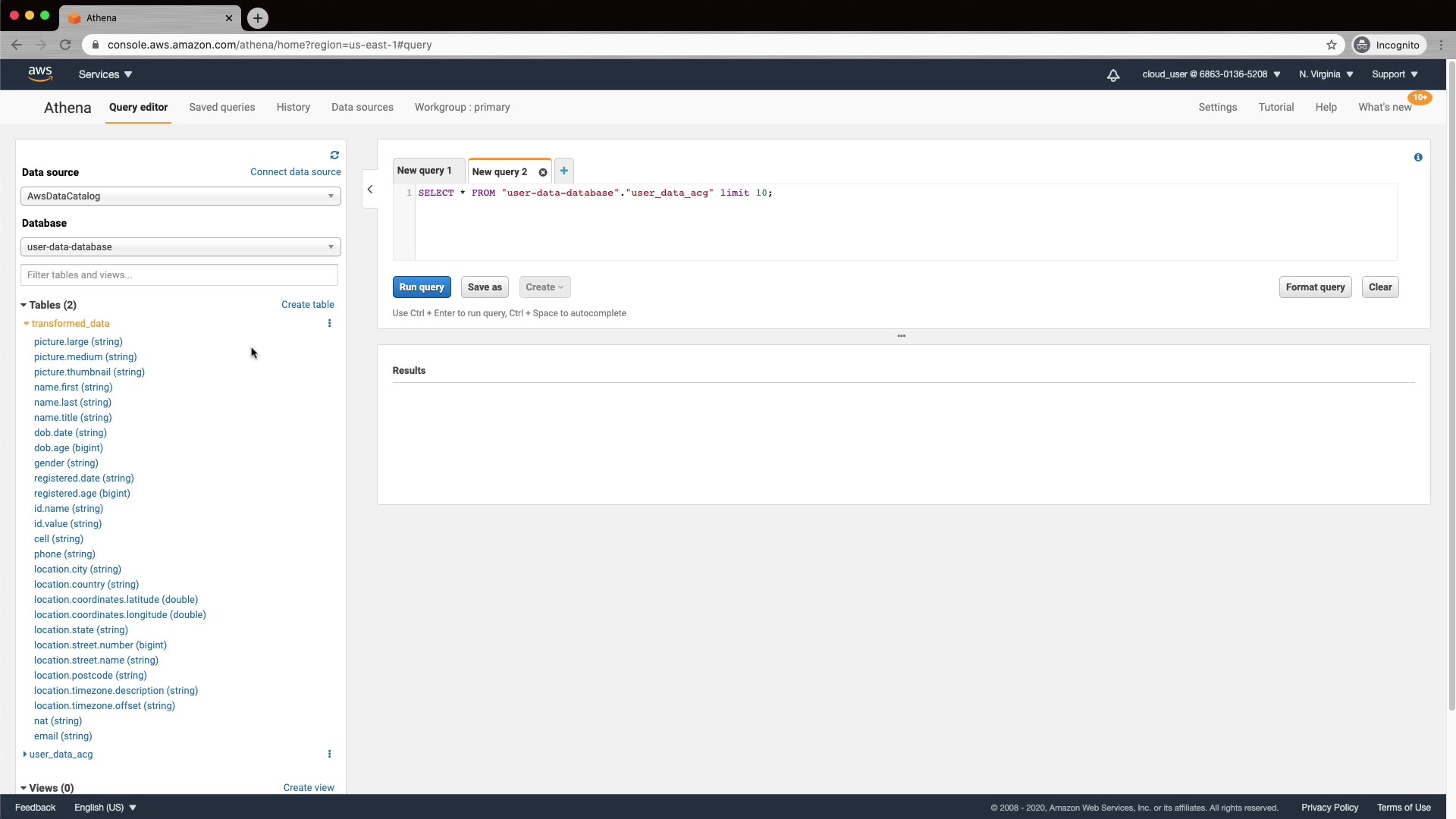Open the Database dropdown
The width and height of the screenshot is (1456, 819).
click(180, 247)
